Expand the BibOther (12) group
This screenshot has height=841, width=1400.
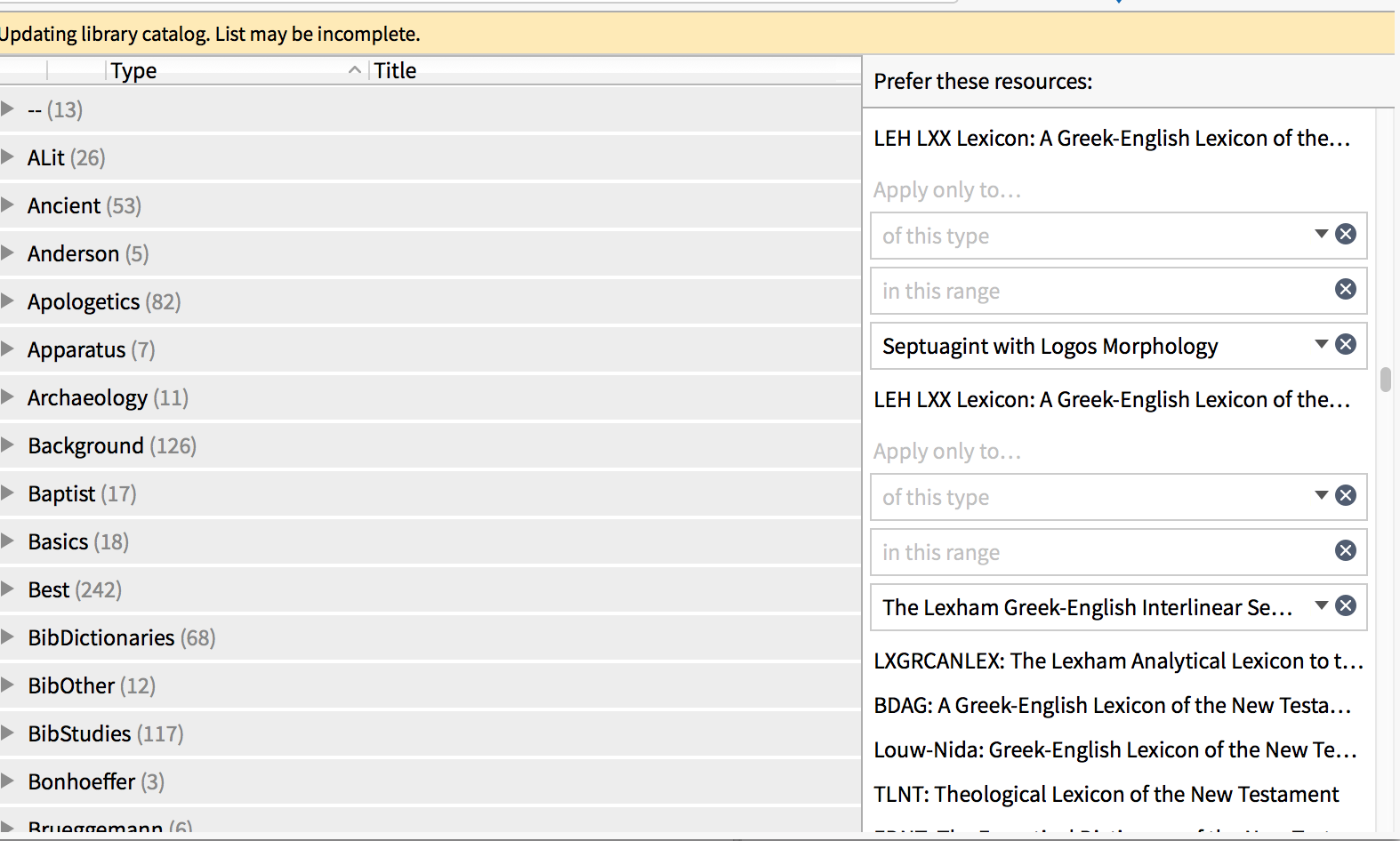8,685
